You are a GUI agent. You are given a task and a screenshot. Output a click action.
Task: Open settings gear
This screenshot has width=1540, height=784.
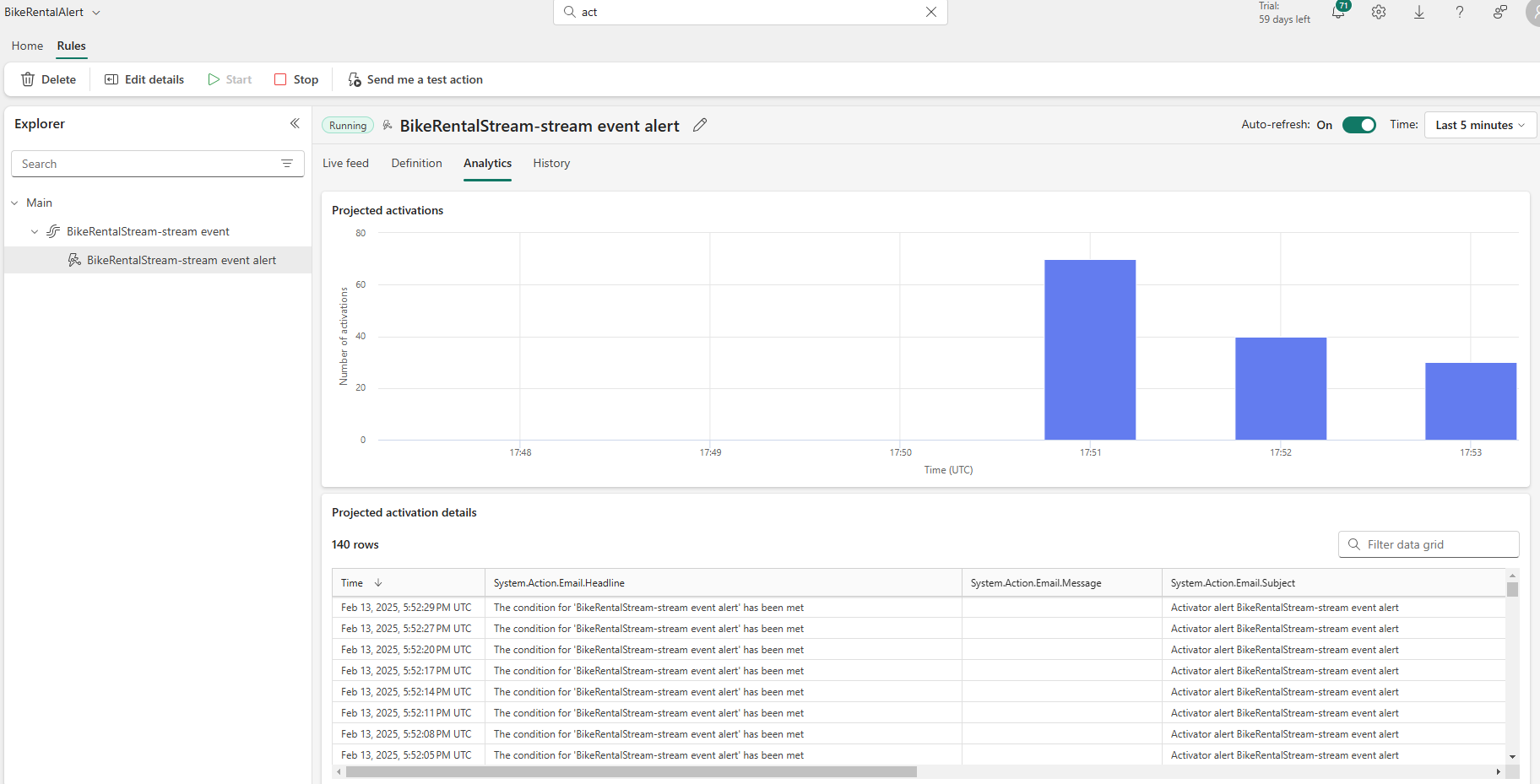pyautogui.click(x=1379, y=12)
